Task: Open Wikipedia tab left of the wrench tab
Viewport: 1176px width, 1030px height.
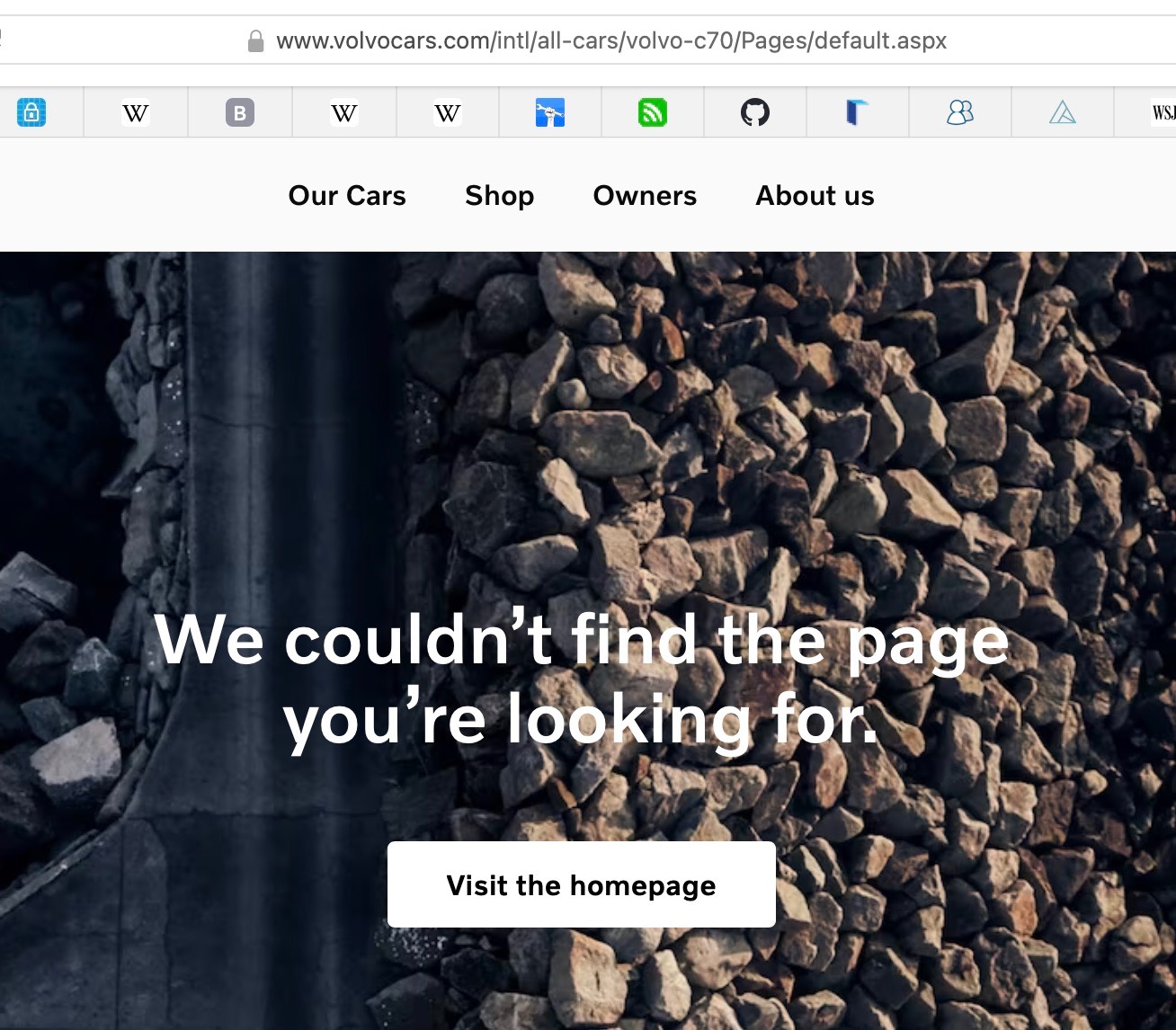Action: pyautogui.click(x=447, y=113)
